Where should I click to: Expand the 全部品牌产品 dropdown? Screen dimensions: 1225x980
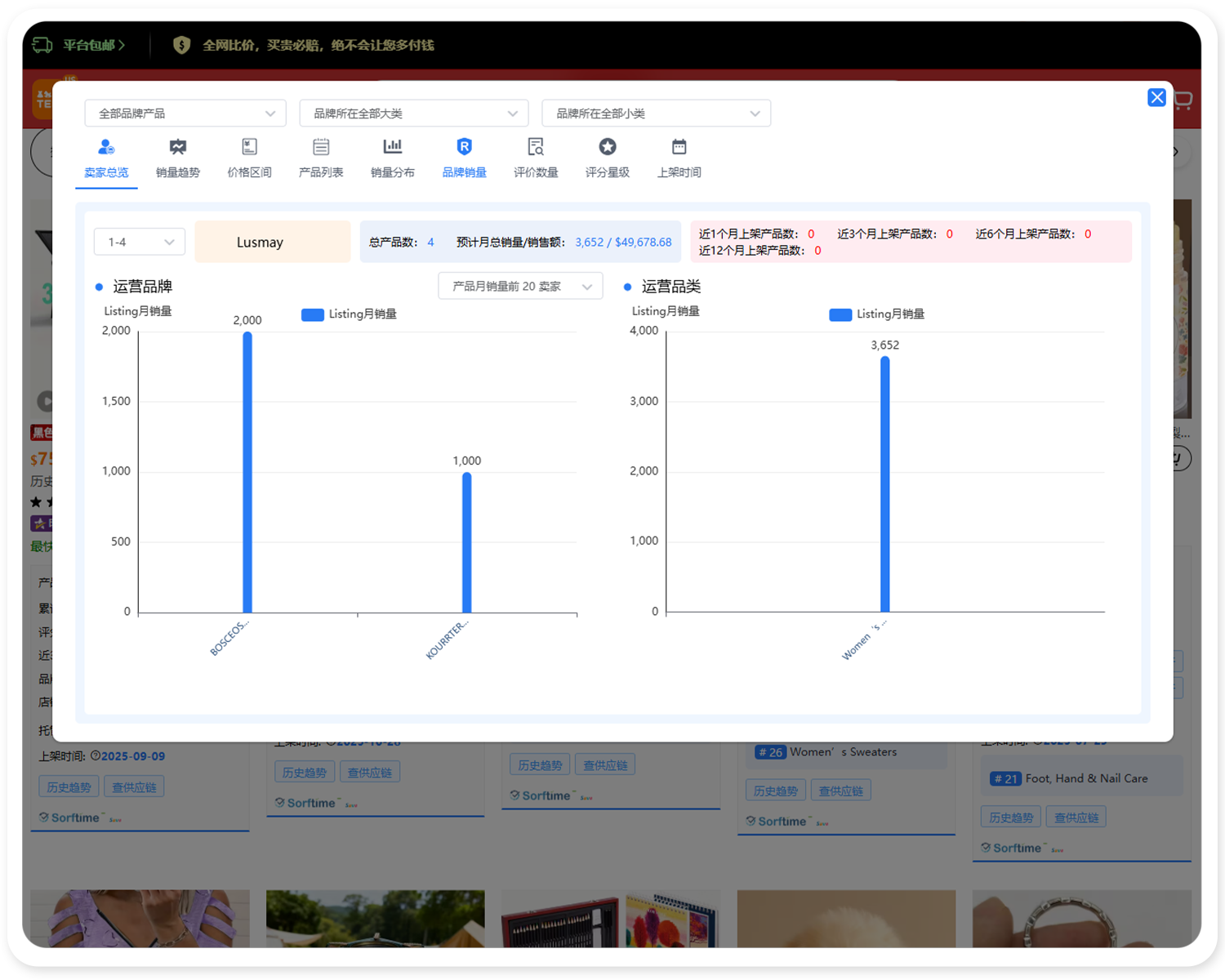point(185,114)
